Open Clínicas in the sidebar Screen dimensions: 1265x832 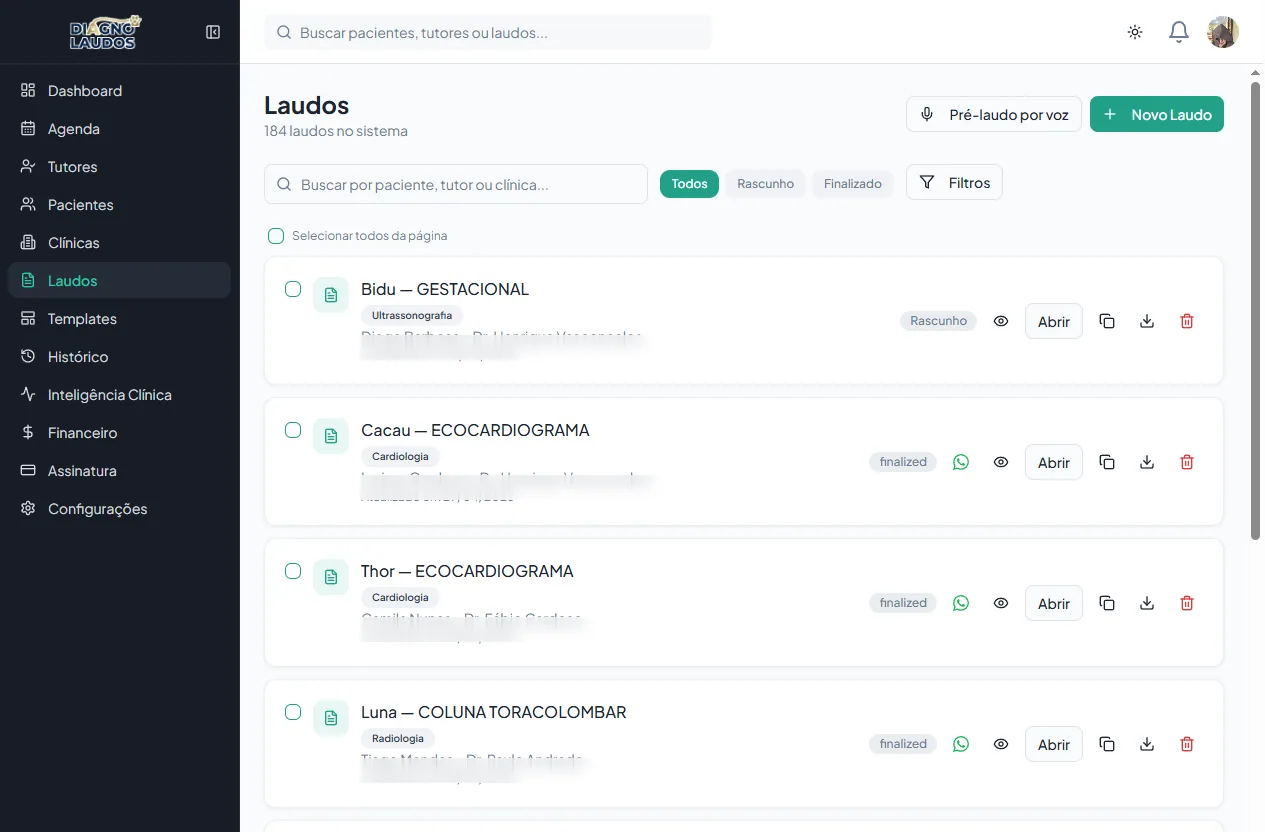tap(119, 243)
